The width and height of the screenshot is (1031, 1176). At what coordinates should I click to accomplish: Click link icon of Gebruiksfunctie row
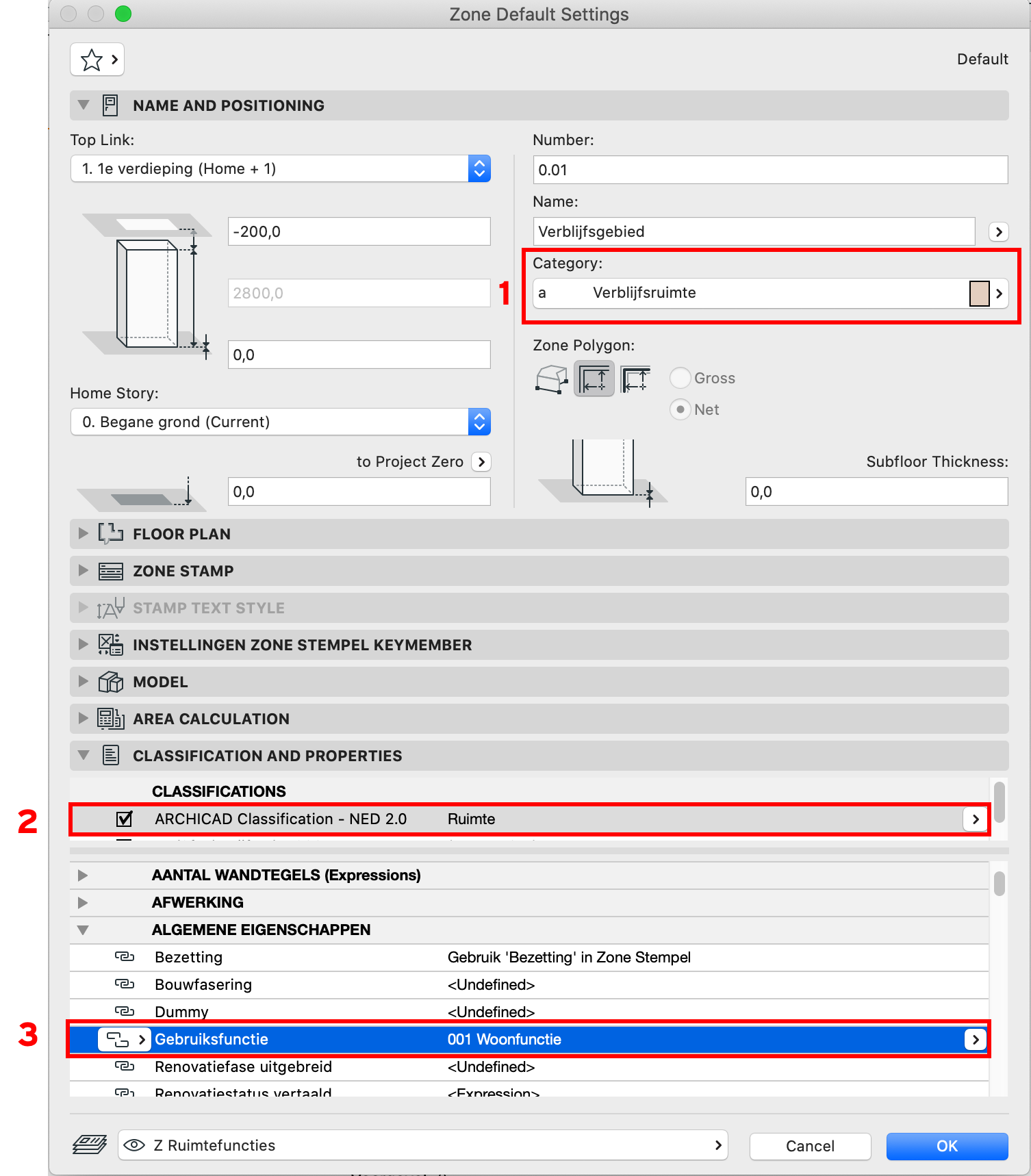pos(124,1040)
